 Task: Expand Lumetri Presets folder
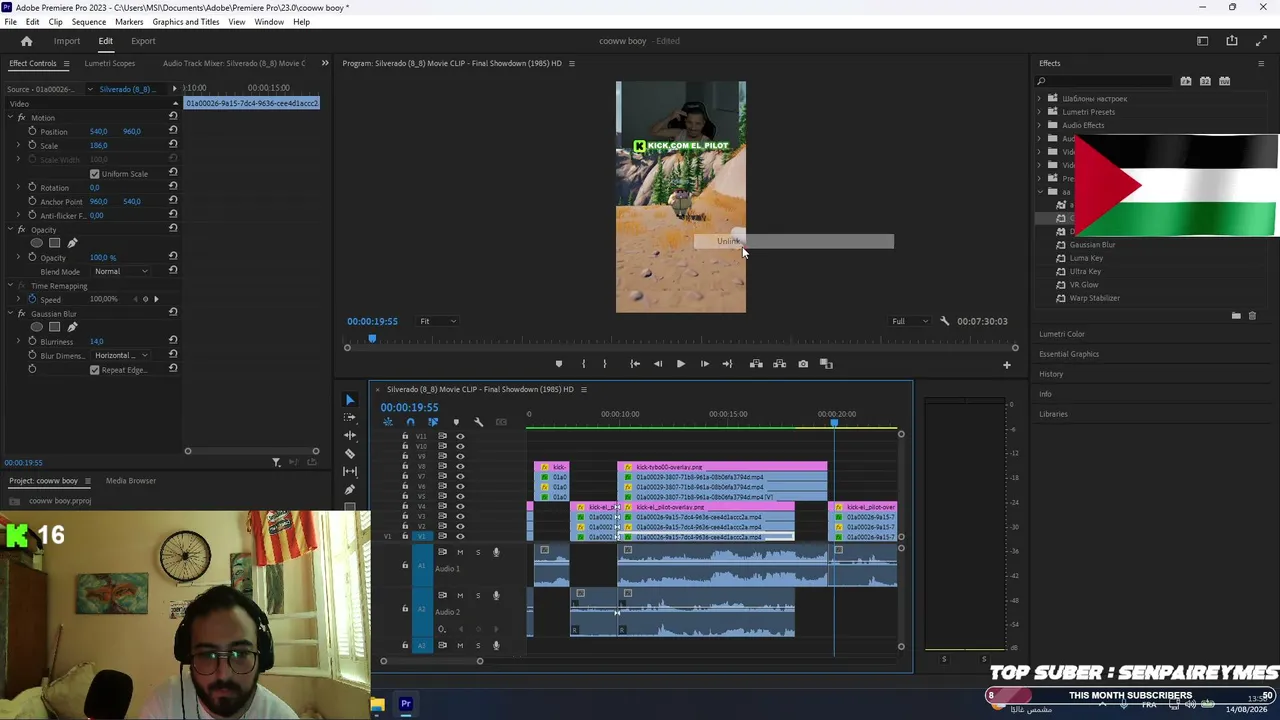click(1039, 112)
